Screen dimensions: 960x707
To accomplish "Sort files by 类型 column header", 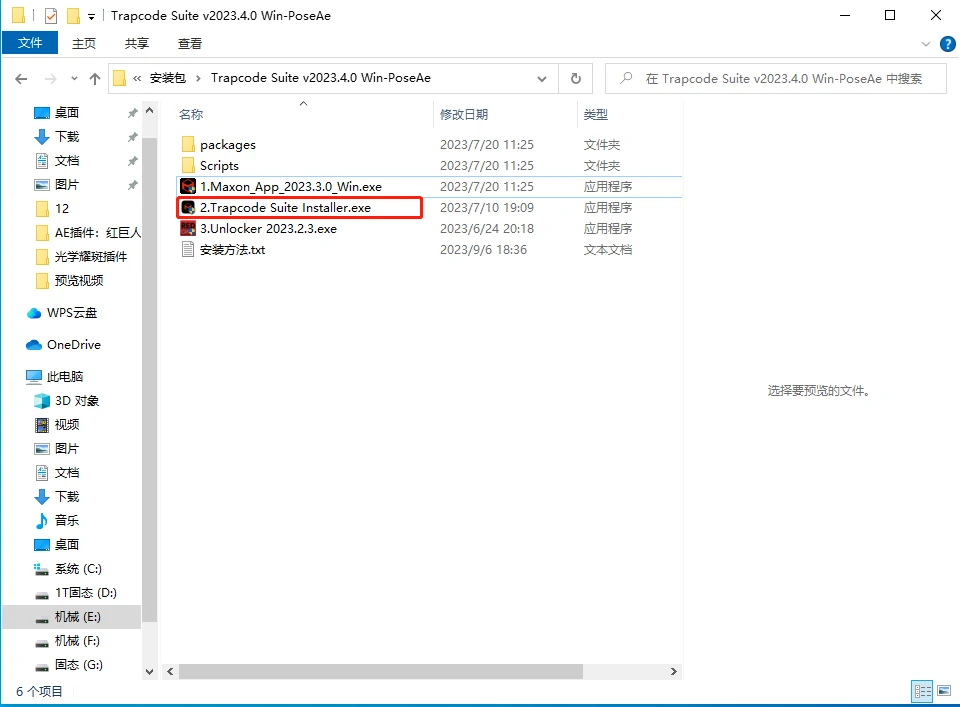I will (x=596, y=114).
